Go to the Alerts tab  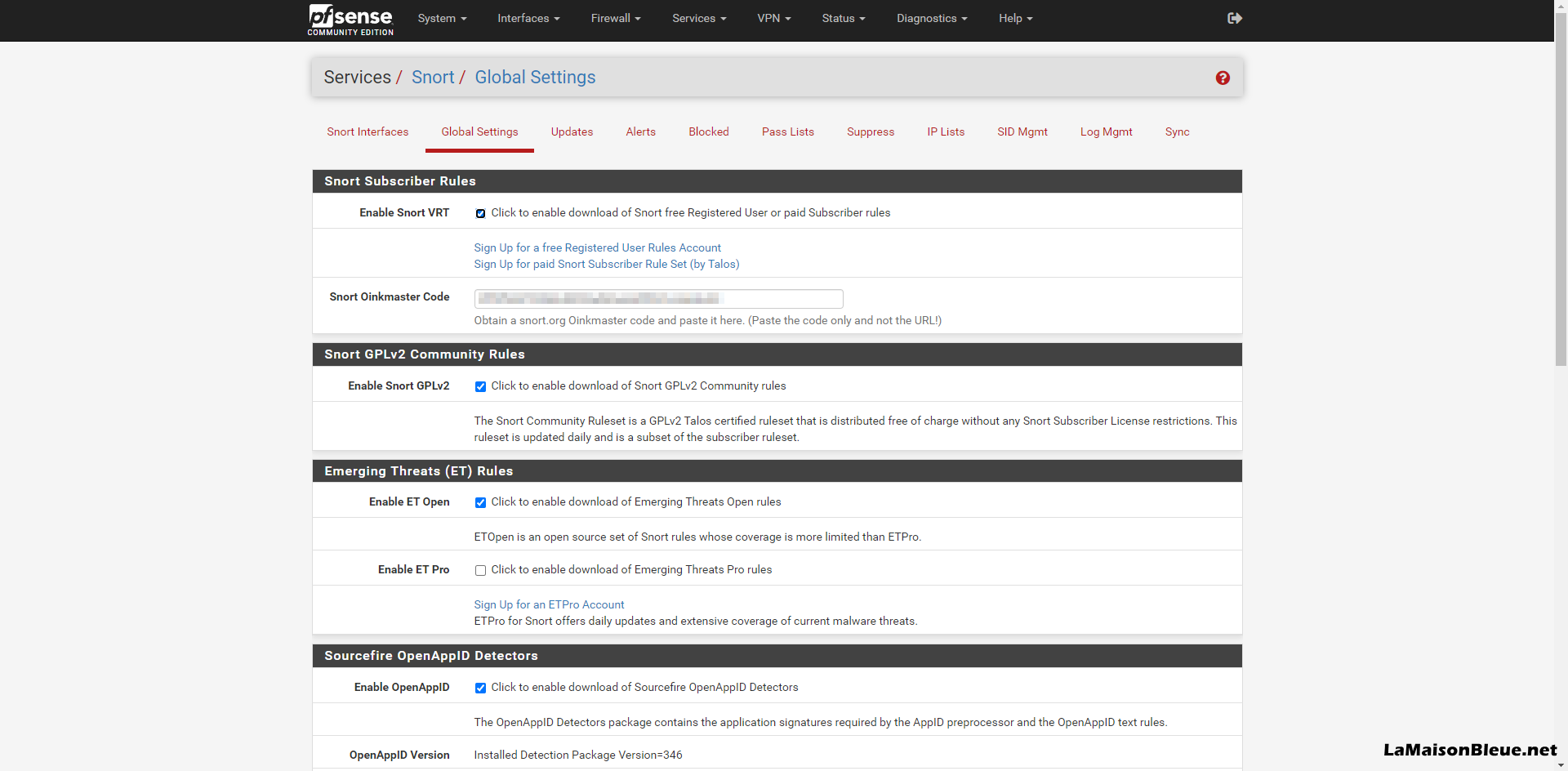(640, 131)
